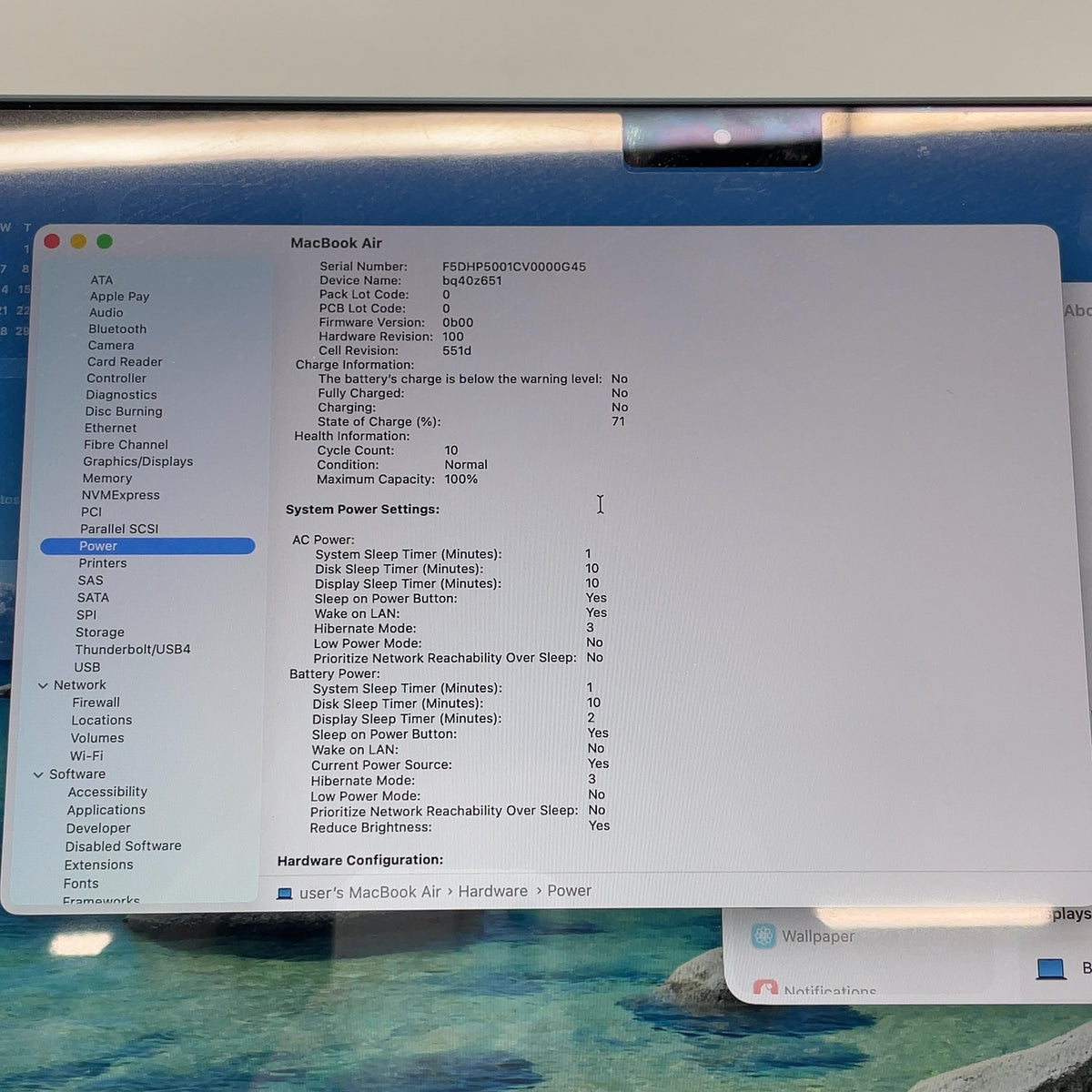This screenshot has width=1092, height=1092.
Task: Collapse the Network section chevron
Action: (x=43, y=685)
